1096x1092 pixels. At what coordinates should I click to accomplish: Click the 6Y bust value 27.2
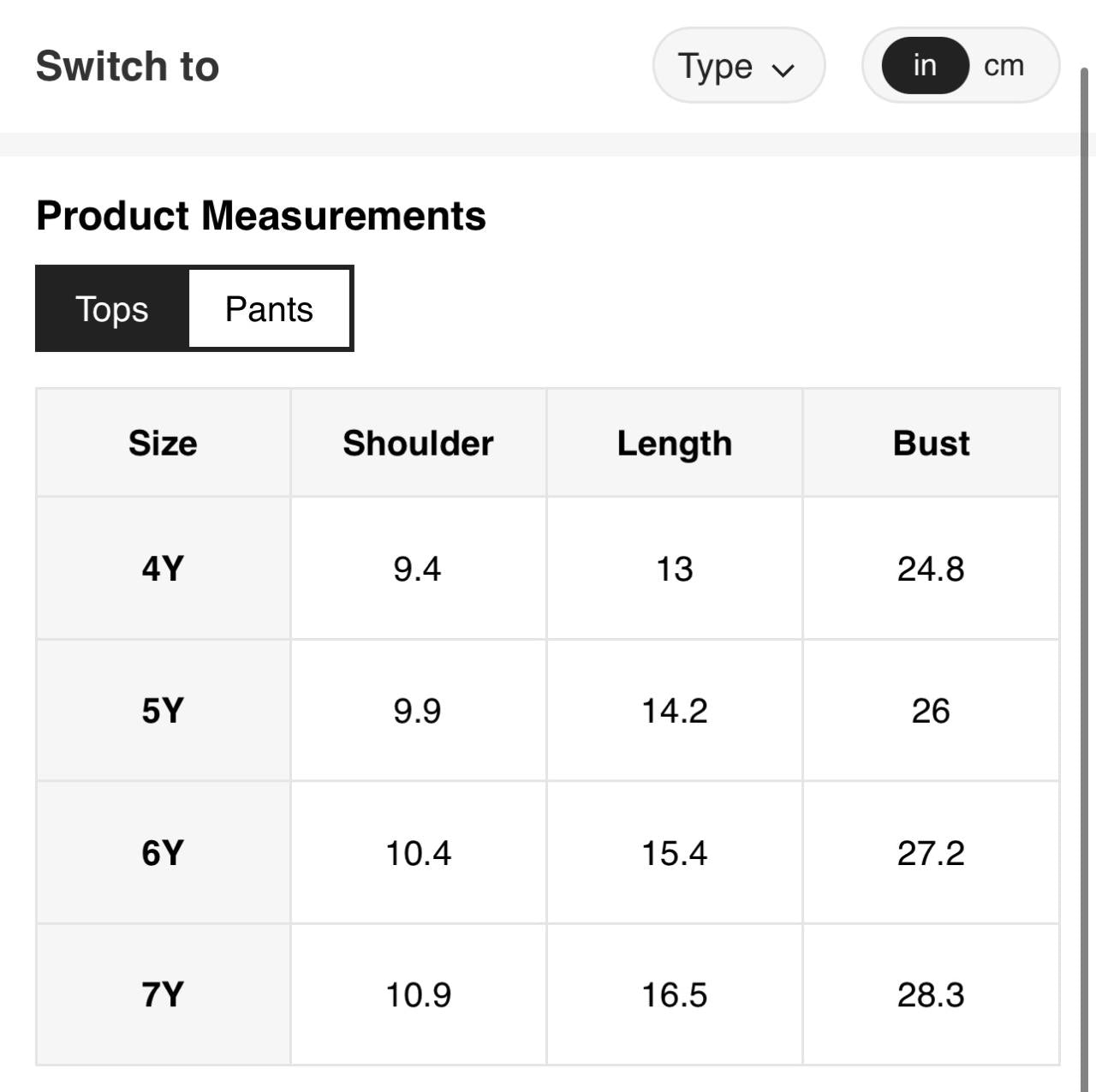coord(931,853)
